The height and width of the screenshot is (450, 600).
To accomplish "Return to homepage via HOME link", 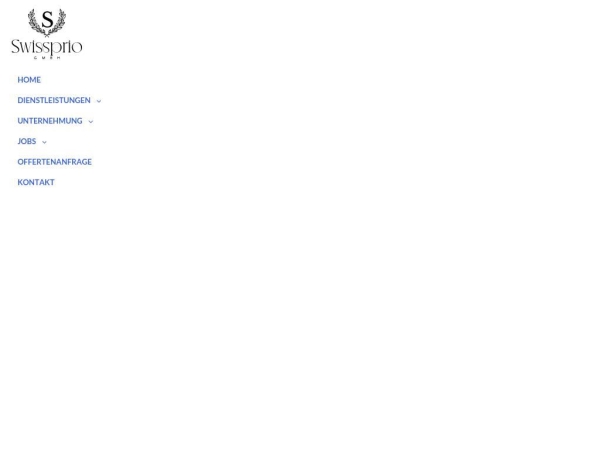I will 29,80.
